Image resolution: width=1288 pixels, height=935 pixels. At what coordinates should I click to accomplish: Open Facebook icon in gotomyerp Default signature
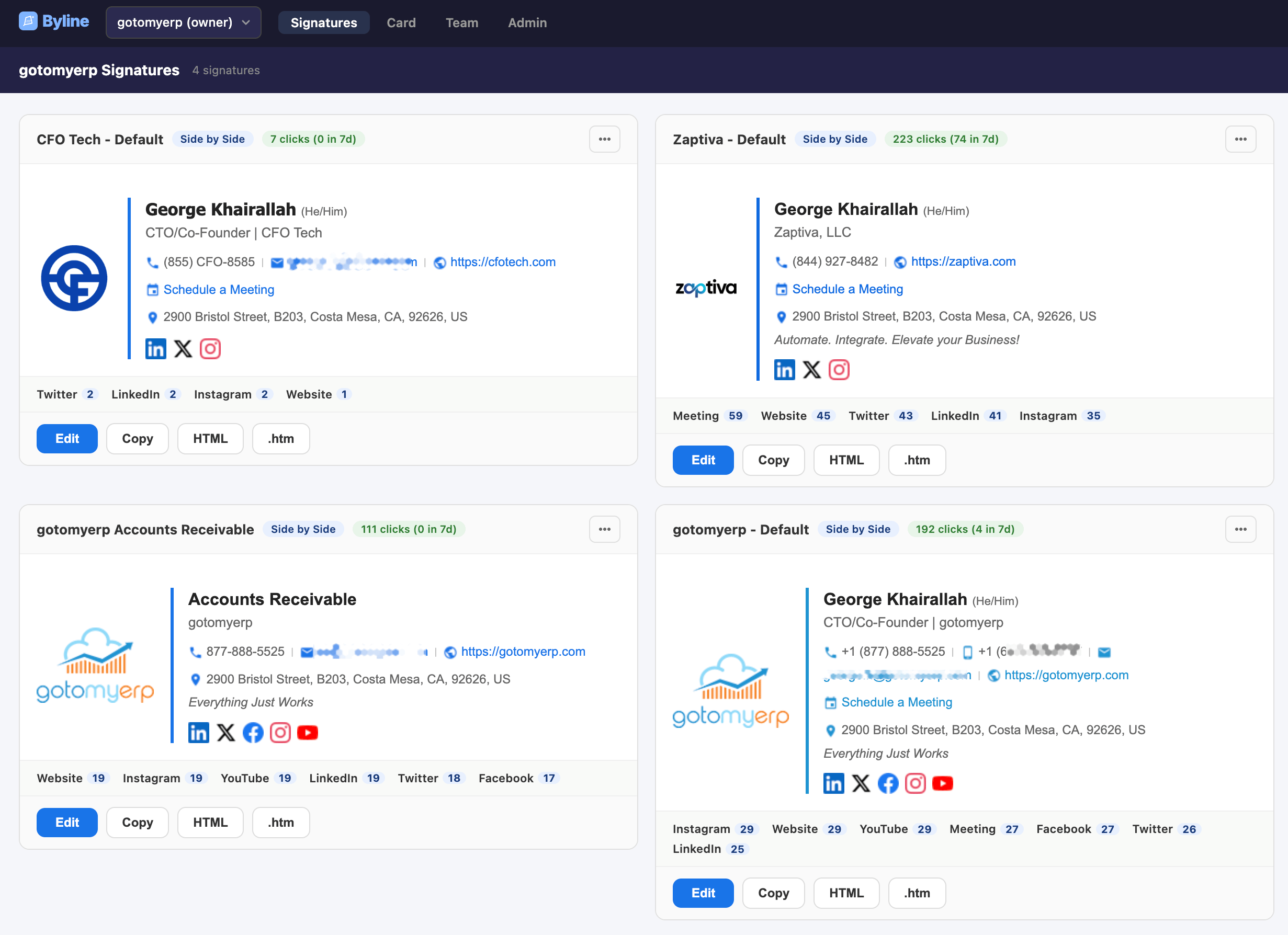[888, 783]
